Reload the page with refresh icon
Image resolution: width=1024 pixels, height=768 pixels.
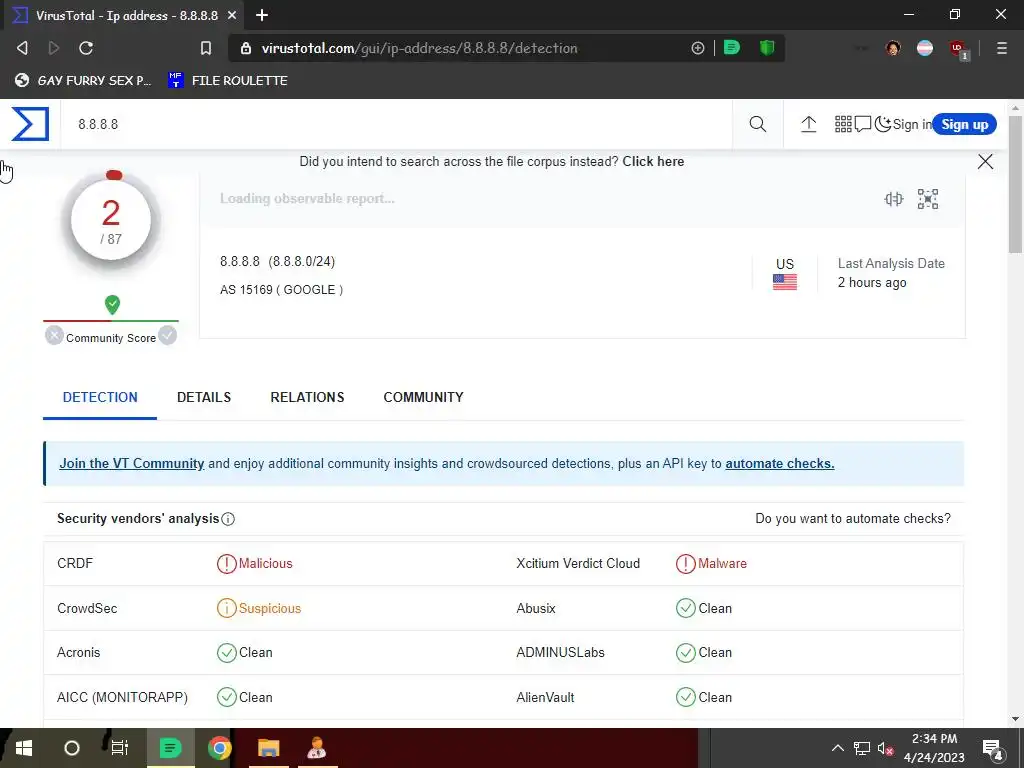(x=86, y=48)
